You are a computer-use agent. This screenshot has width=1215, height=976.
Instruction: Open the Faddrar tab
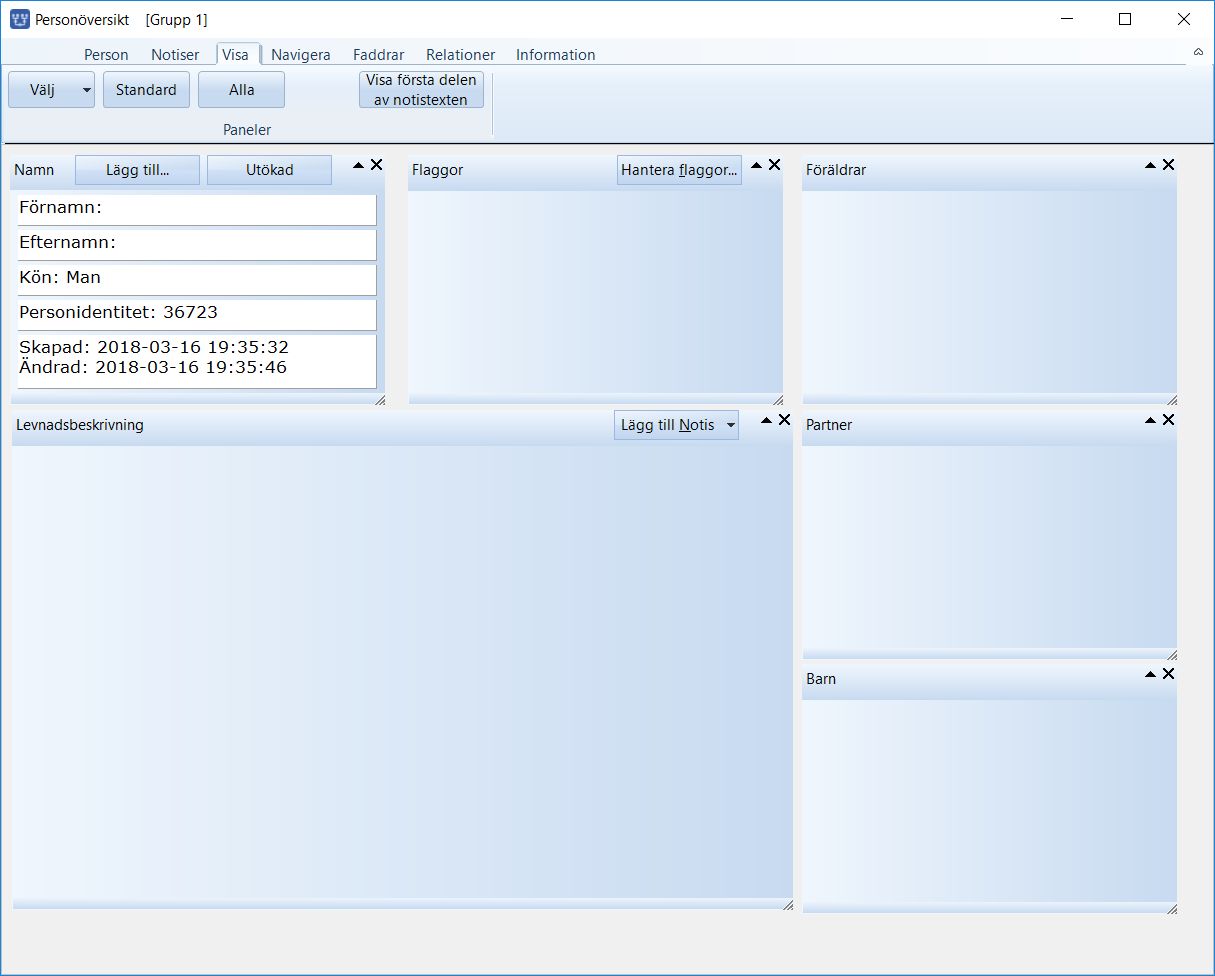tap(379, 55)
